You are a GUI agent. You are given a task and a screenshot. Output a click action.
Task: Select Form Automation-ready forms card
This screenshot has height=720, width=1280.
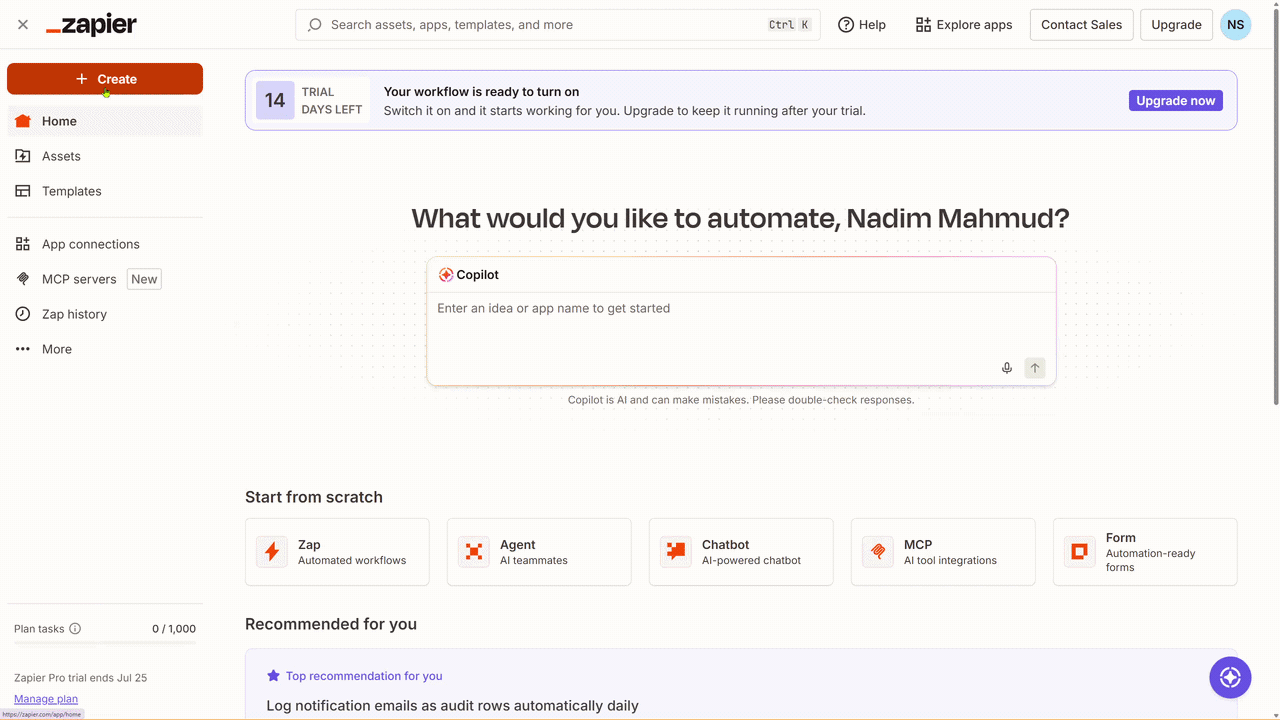point(1145,552)
